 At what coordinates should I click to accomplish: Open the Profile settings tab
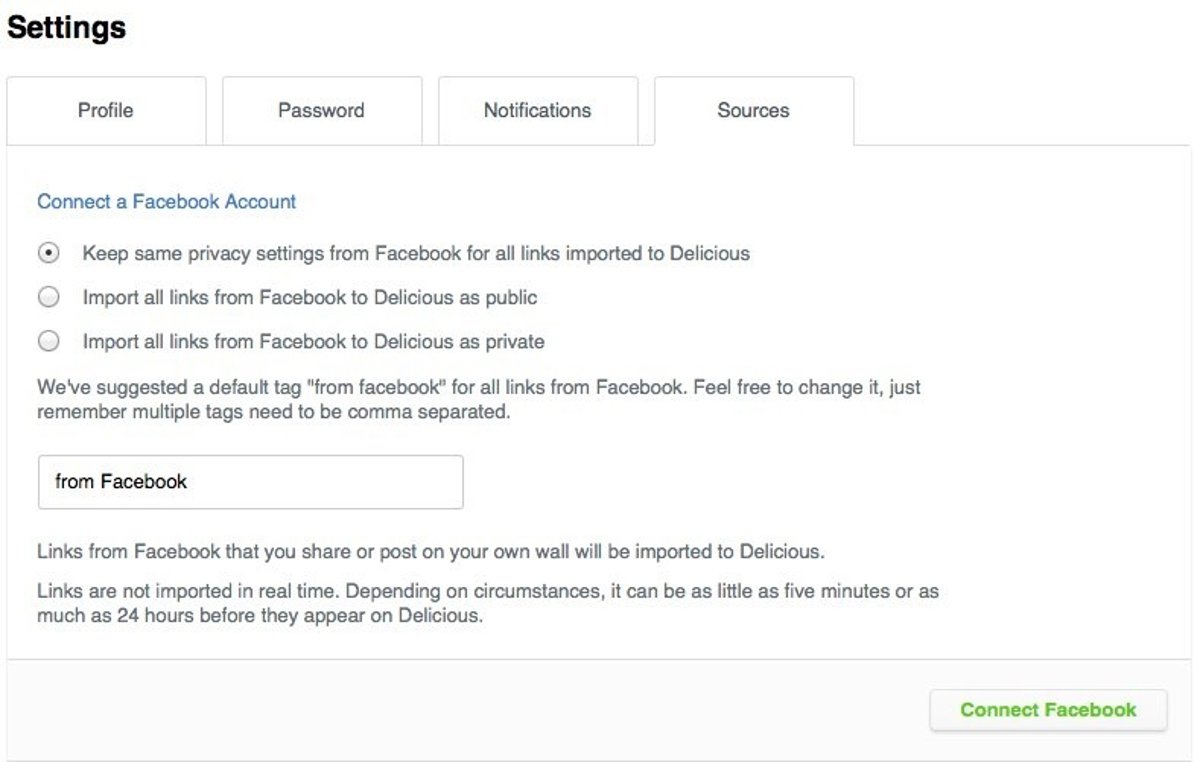[106, 111]
